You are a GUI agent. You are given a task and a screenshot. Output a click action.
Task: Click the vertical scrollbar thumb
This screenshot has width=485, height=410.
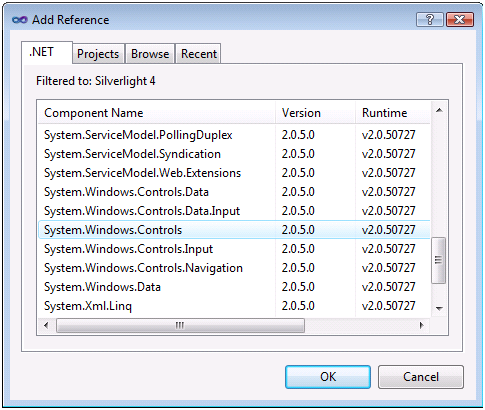tap(439, 260)
